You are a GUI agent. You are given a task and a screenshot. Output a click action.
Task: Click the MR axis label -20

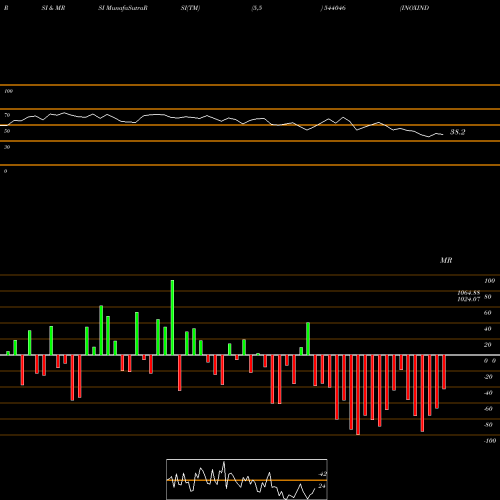pos(488,377)
